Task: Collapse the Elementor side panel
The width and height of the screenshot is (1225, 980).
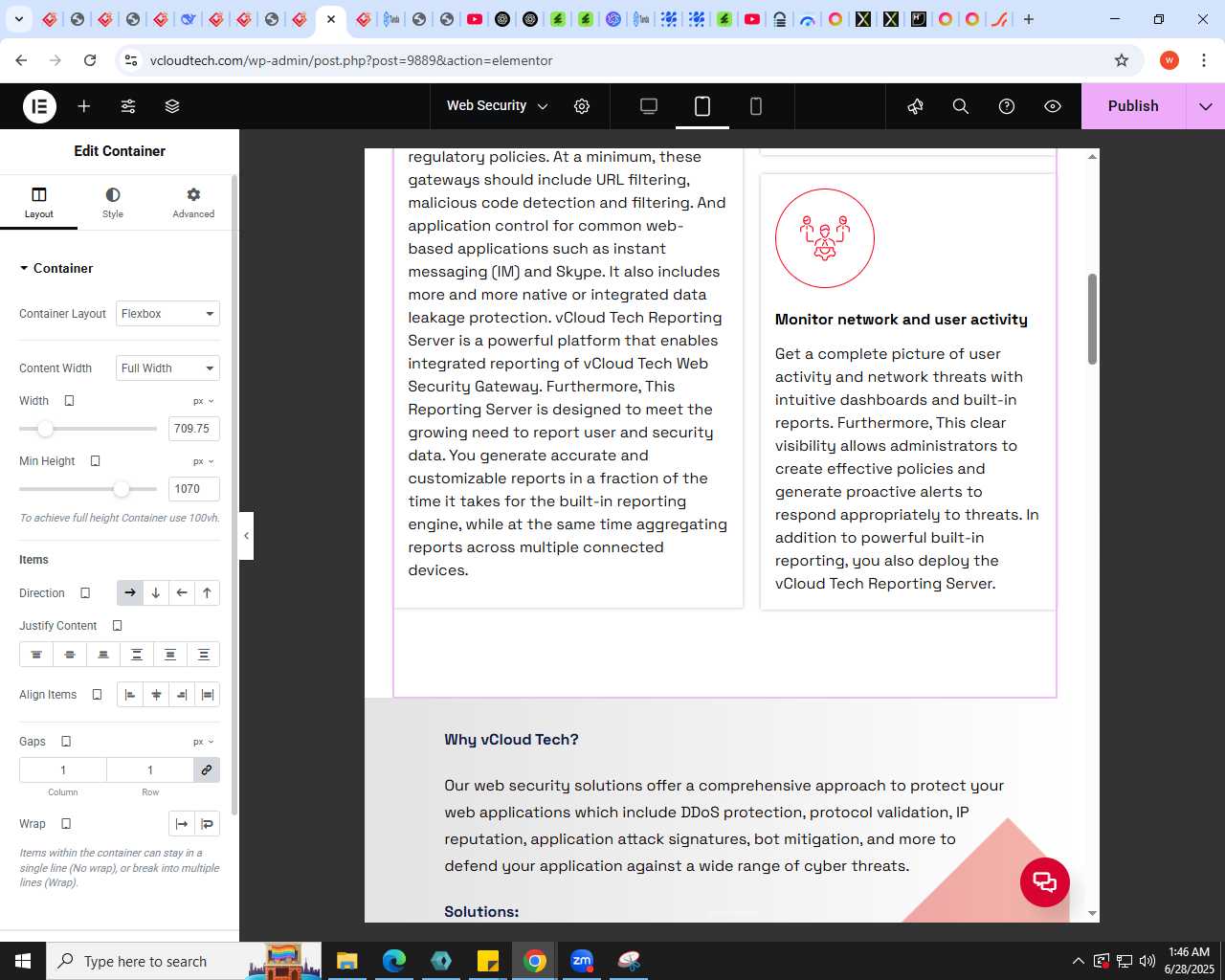Action: coord(246,536)
